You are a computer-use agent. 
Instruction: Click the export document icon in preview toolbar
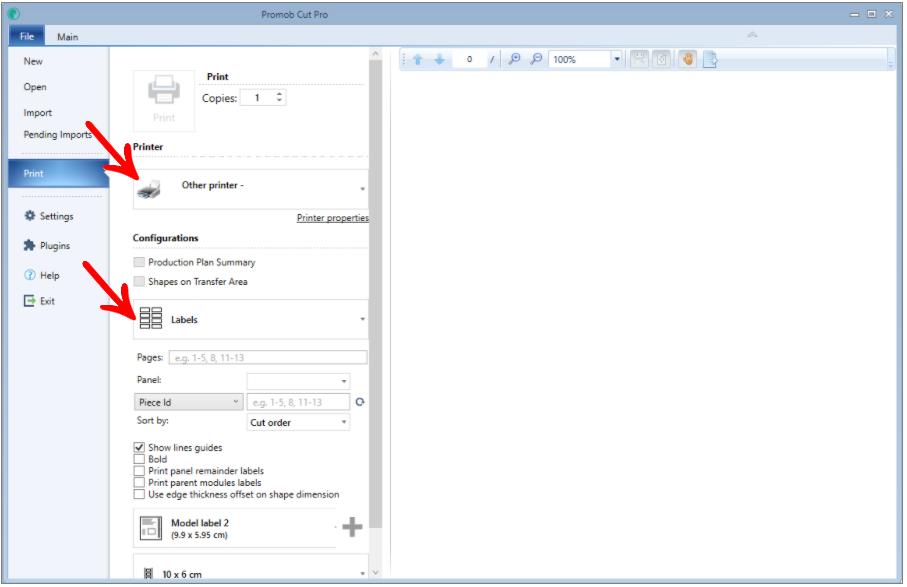tap(710, 59)
